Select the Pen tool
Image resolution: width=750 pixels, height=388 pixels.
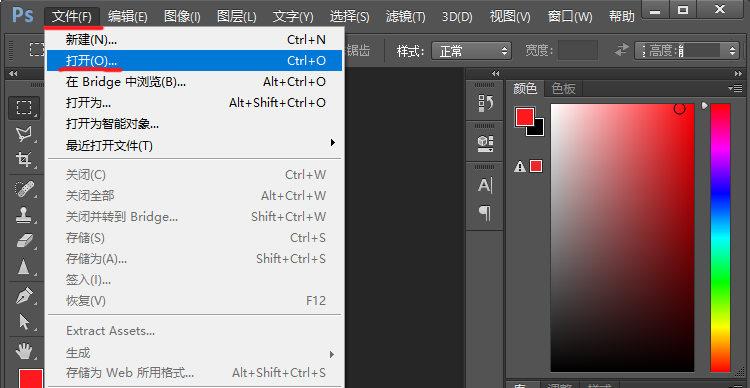point(24,296)
